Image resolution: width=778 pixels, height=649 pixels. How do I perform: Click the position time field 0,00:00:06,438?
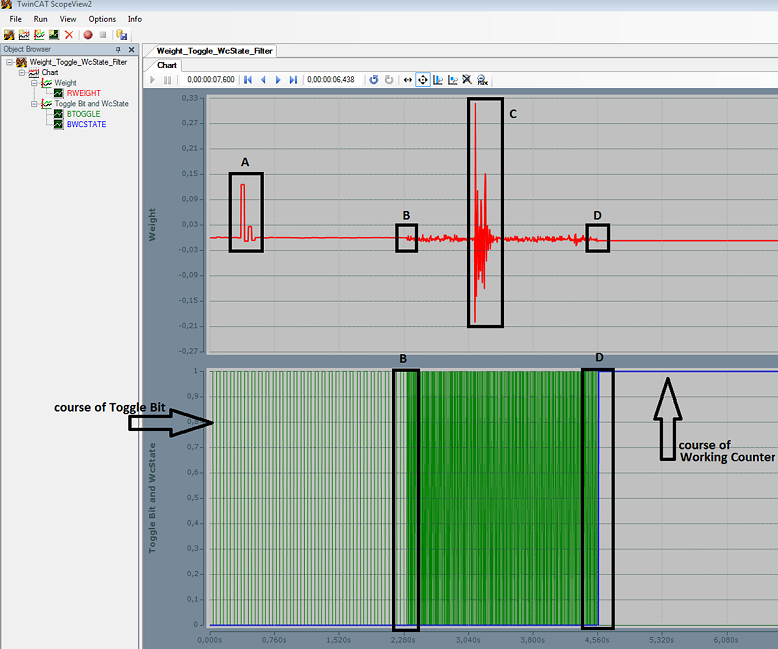coord(331,79)
